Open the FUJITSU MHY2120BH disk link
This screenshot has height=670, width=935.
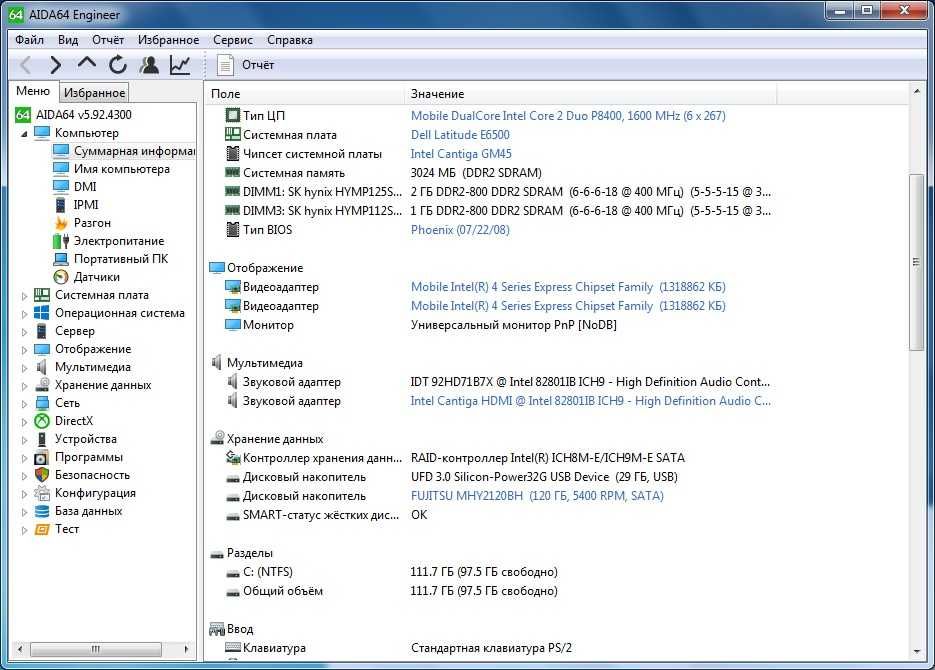tap(537, 495)
